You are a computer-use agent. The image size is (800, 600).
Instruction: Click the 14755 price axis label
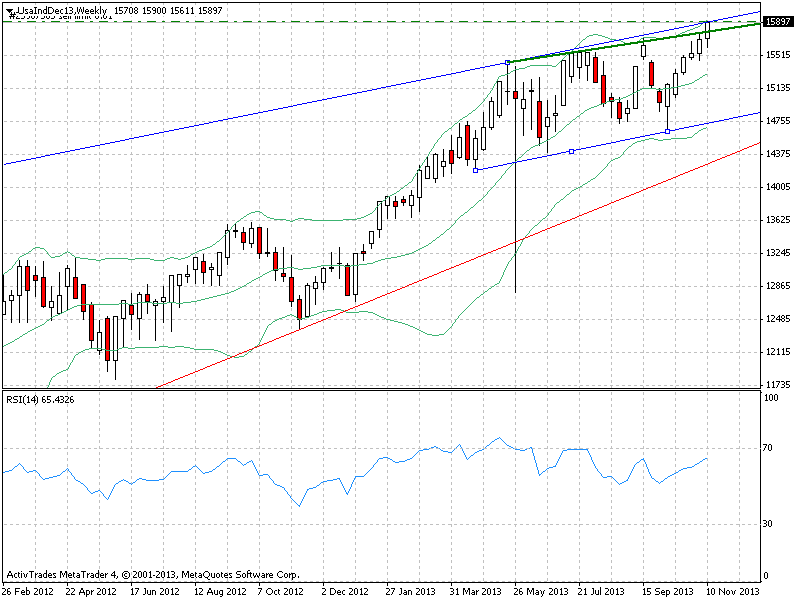(x=778, y=121)
